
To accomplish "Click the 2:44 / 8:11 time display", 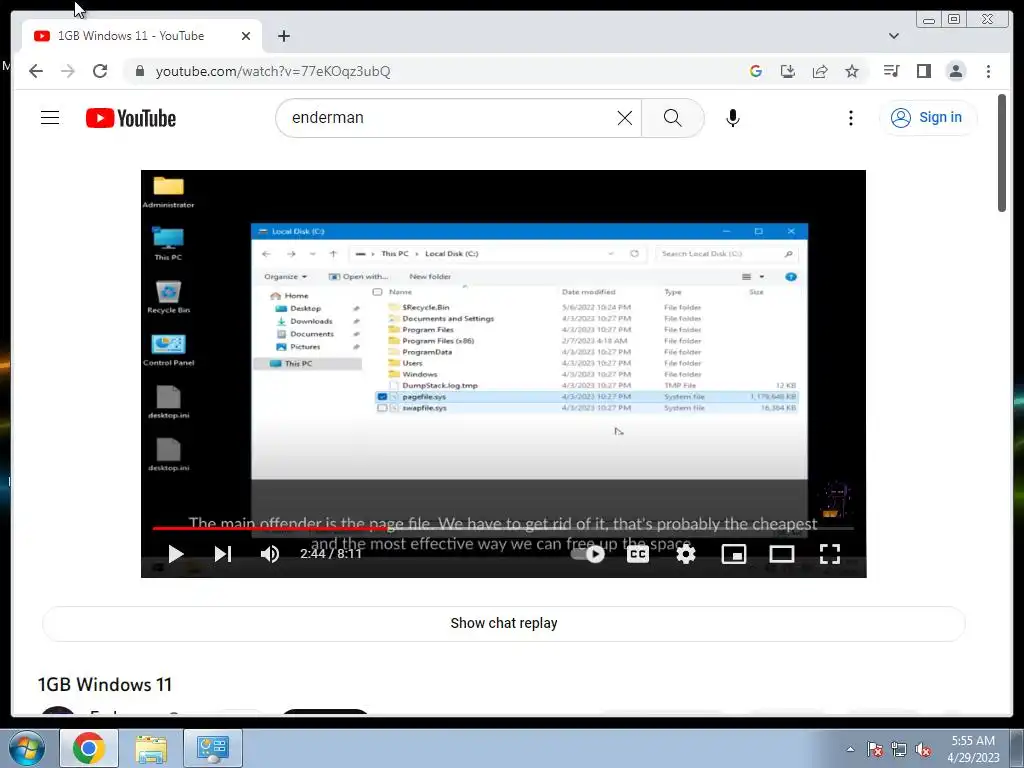I will (x=330, y=554).
